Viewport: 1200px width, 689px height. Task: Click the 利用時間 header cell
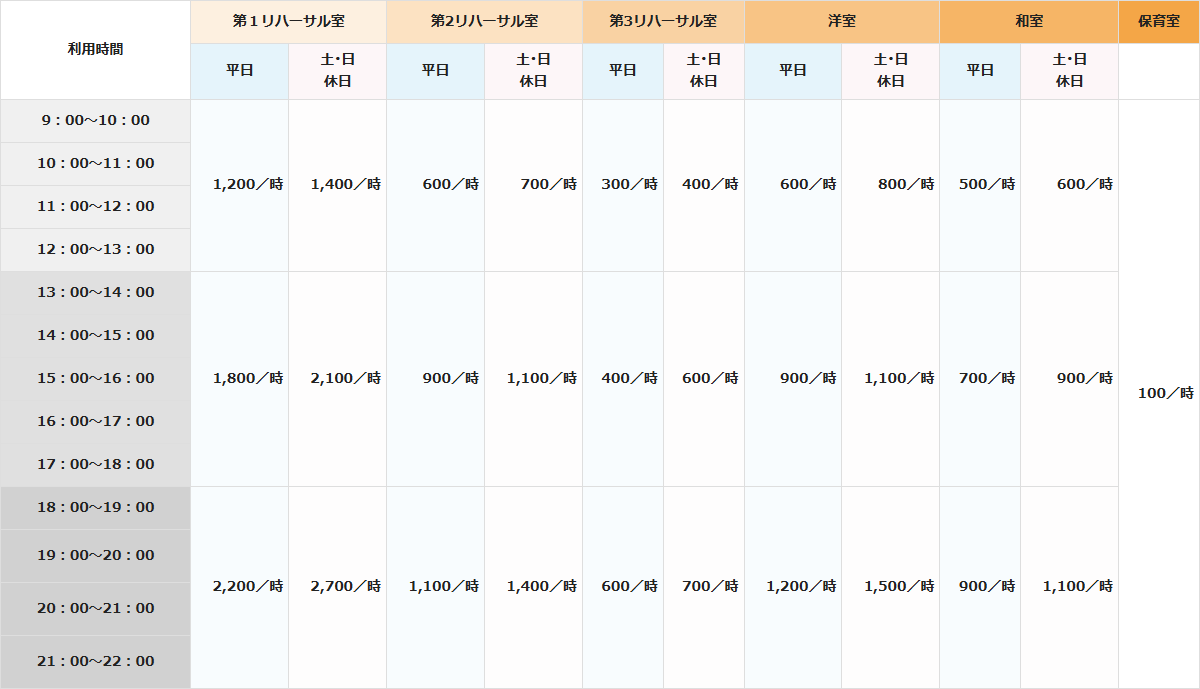[x=95, y=49]
